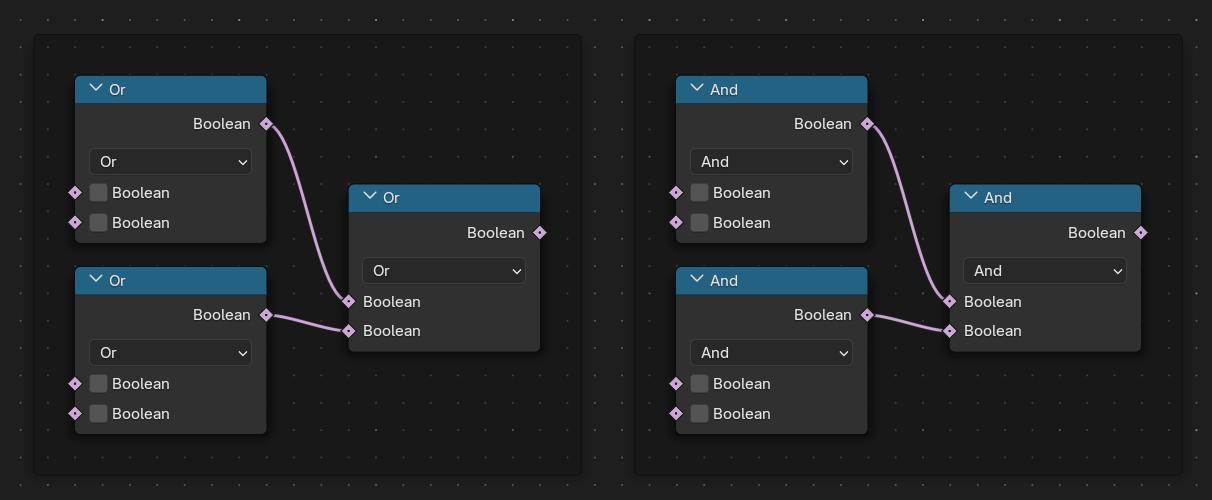Enable the first Boolean checkbox in the upper Or node
1212x500 pixels.
click(98, 193)
